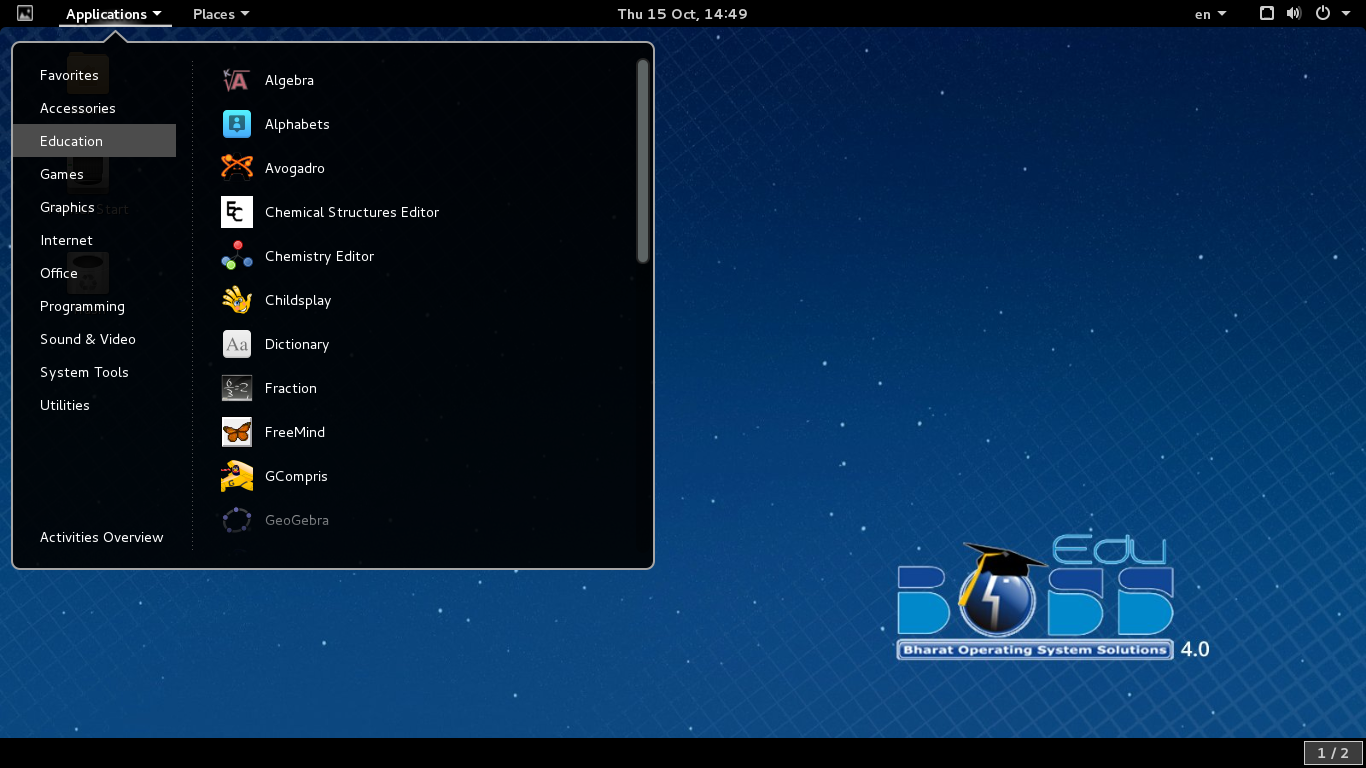Click the volume speaker icon in top bar
The image size is (1366, 768).
pyautogui.click(x=1294, y=14)
